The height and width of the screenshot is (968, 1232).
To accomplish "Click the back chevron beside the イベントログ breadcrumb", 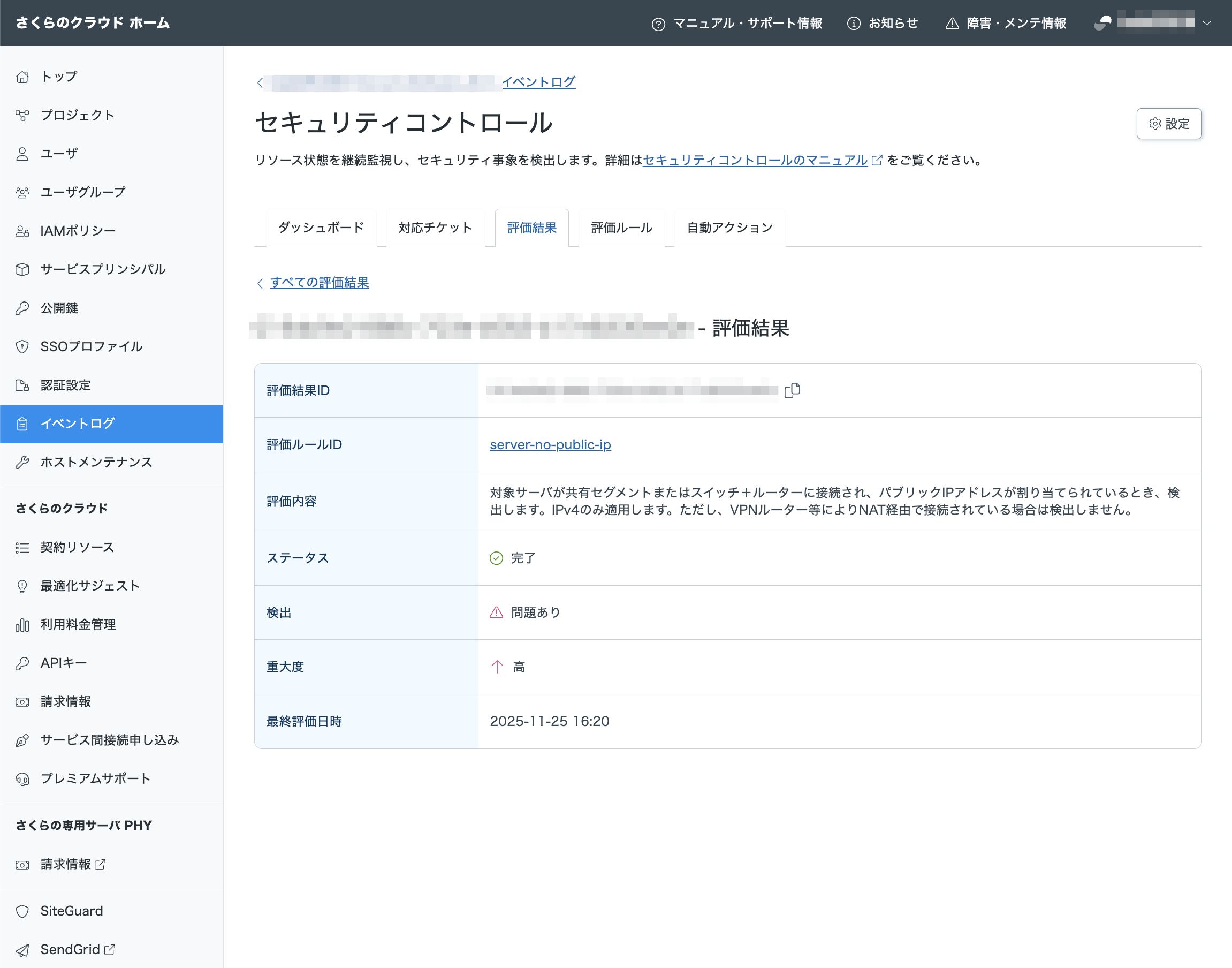I will [260, 83].
